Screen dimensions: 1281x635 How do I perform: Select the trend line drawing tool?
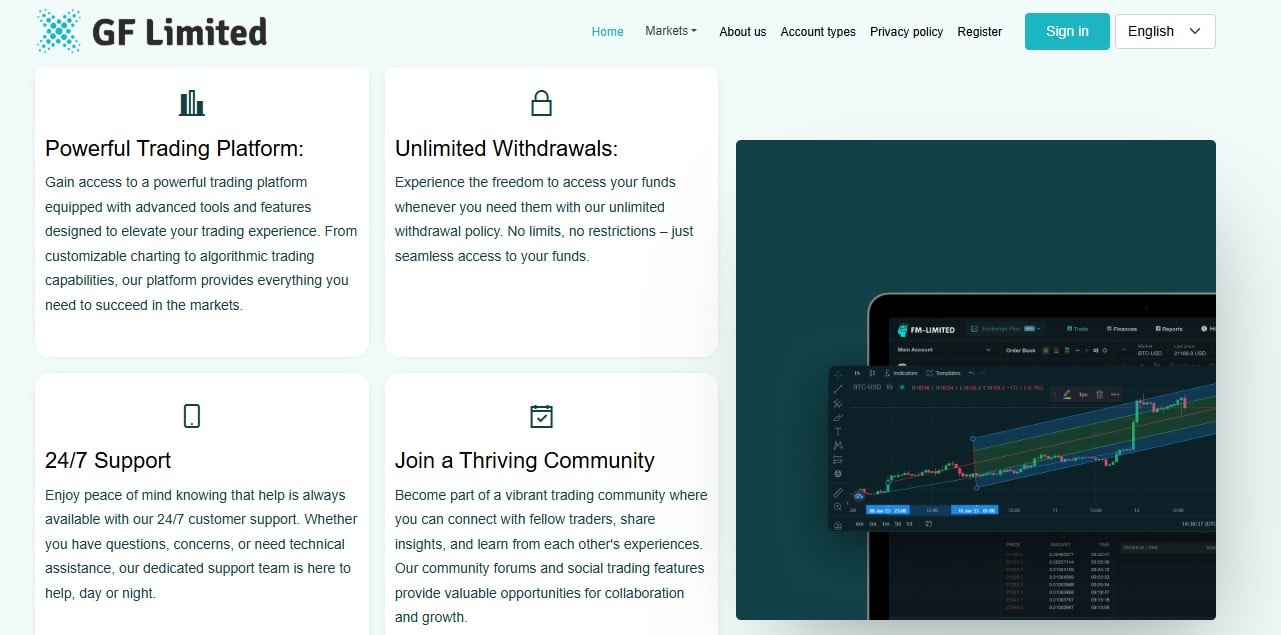(x=837, y=390)
